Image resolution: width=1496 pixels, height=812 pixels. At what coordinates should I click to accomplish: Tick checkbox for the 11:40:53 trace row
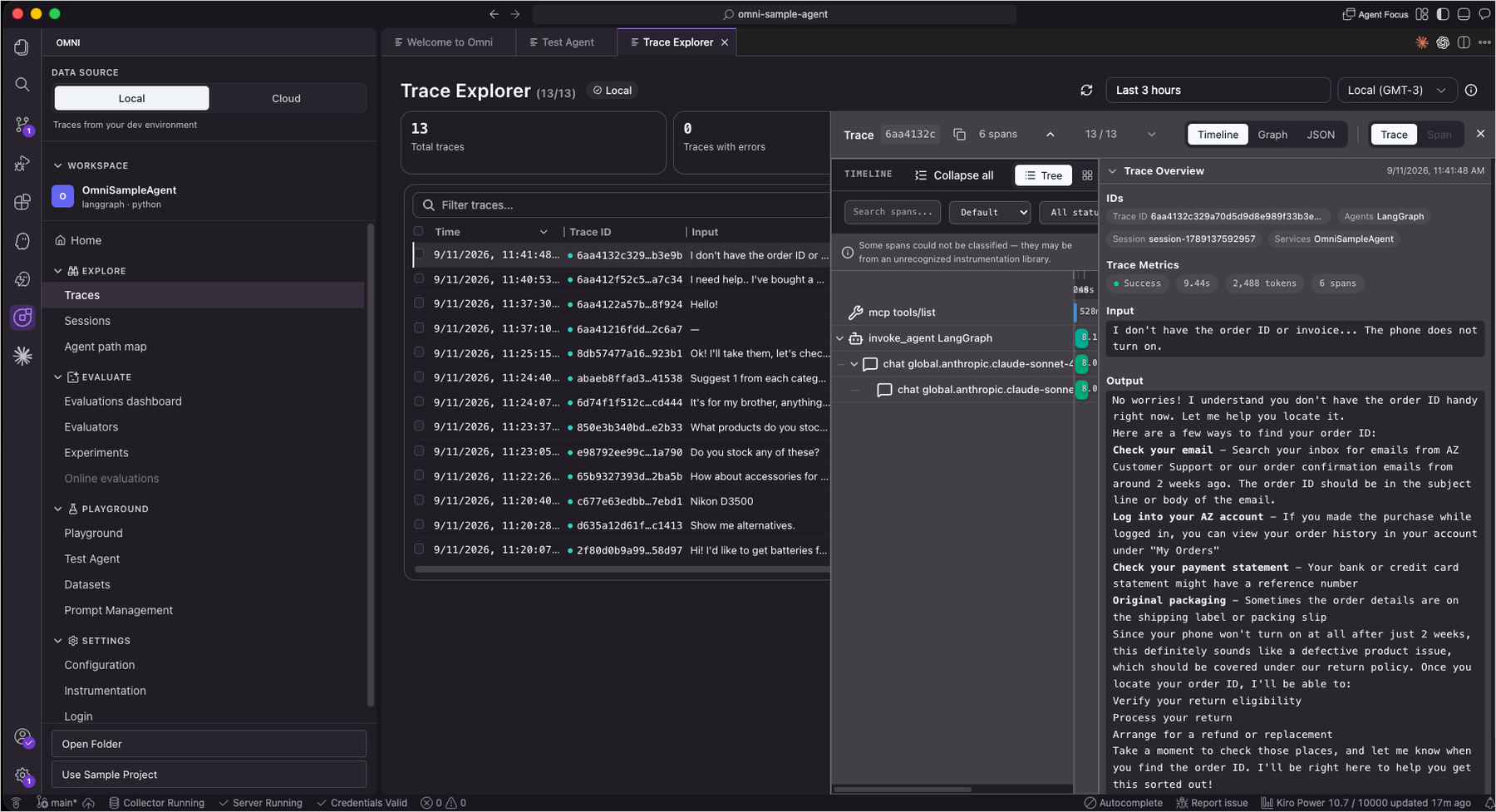[418, 278]
